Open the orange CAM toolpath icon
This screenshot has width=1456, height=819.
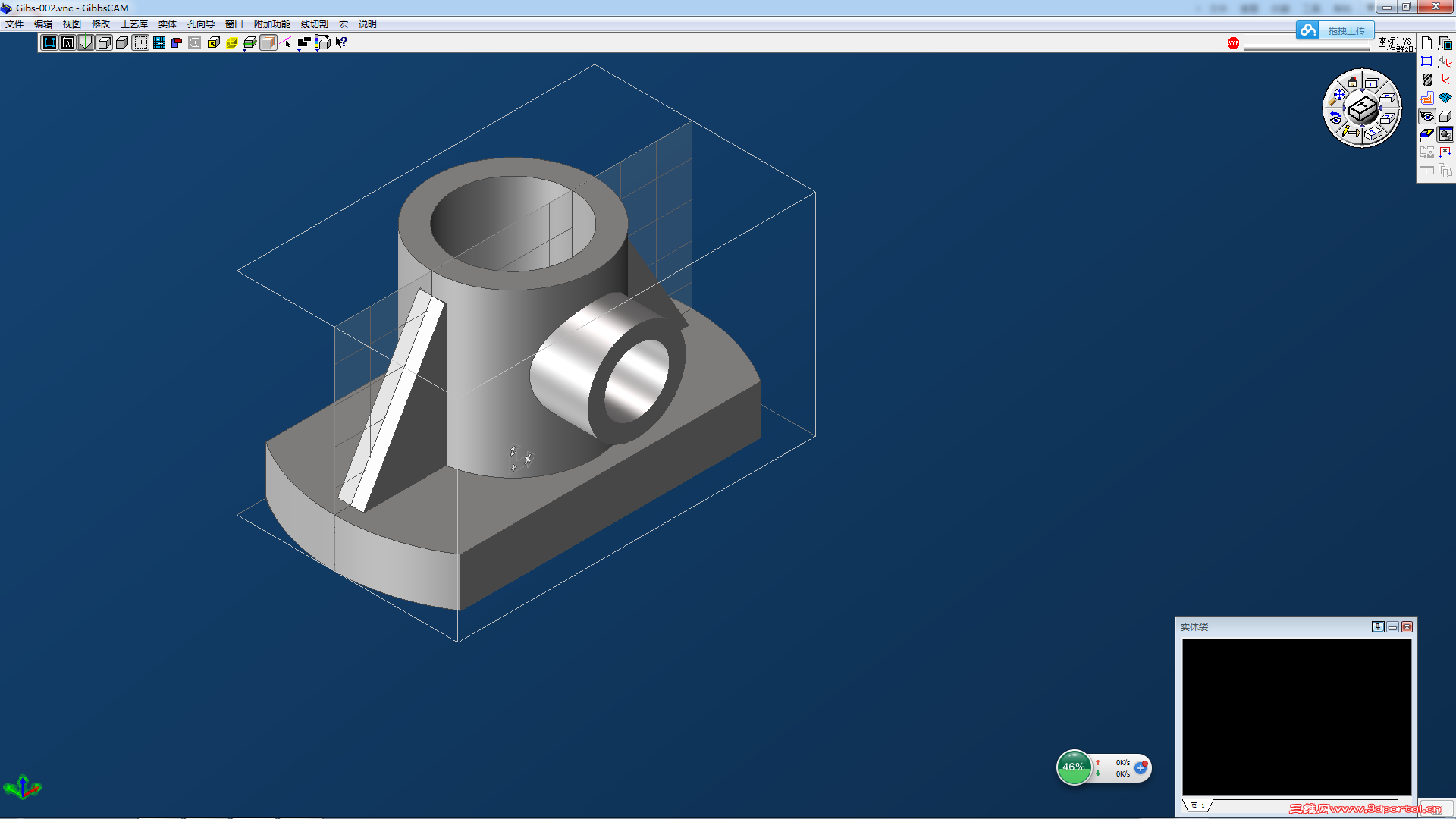click(1426, 98)
